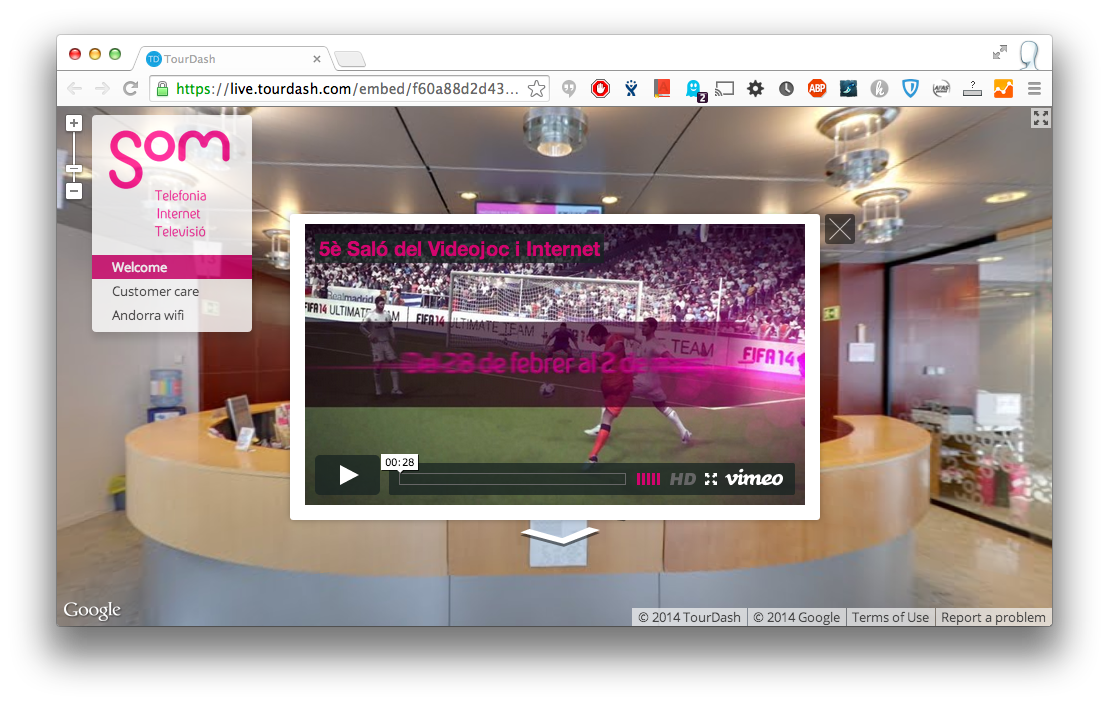Open the gray cursive h extension
The height and width of the screenshot is (705, 1109).
[x=879, y=88]
